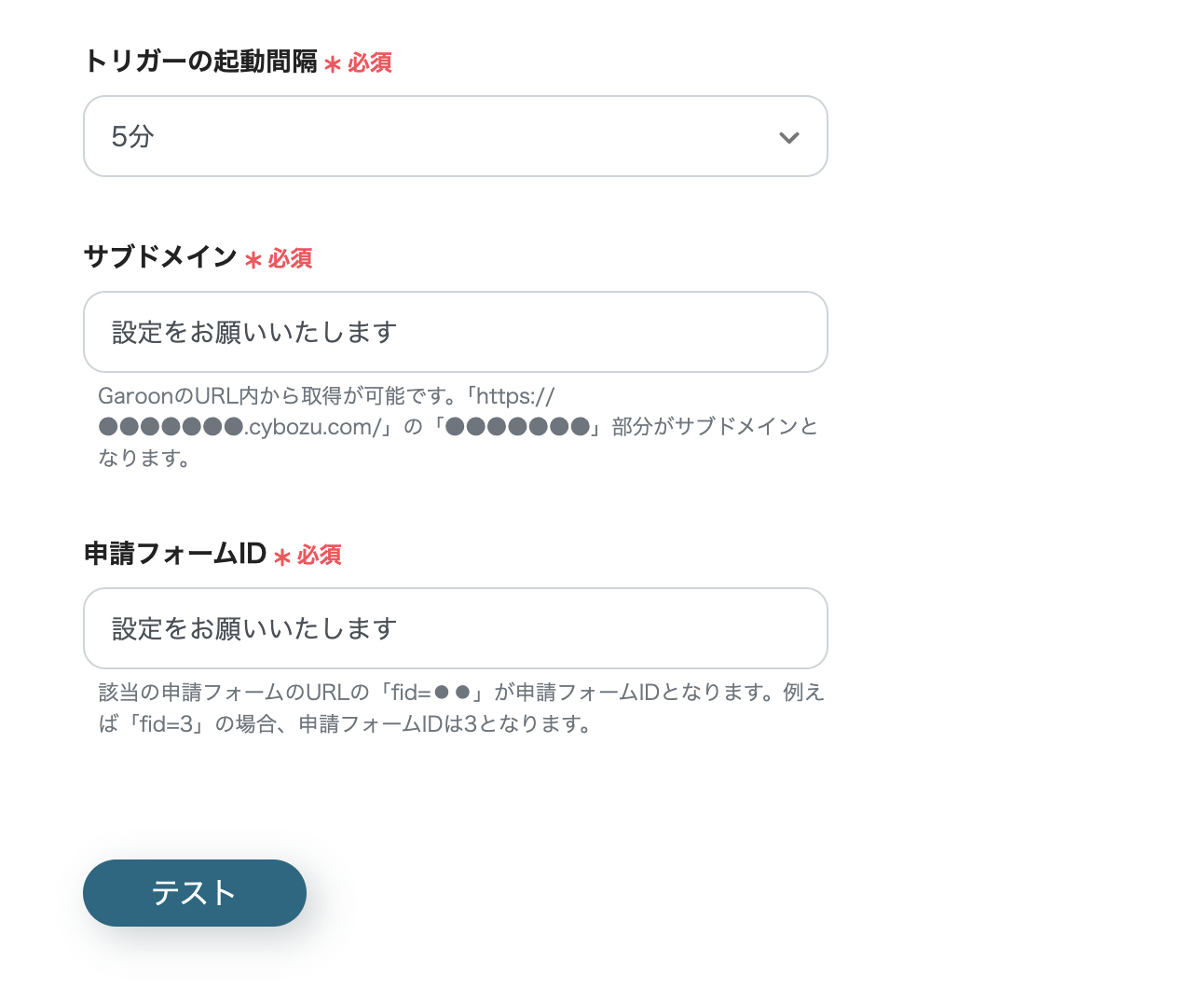Click the 必須 label beside サブドメイン

tap(291, 259)
